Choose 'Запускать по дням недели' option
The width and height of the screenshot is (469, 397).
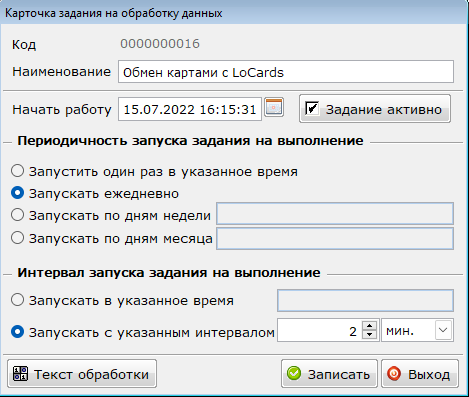click(17, 215)
